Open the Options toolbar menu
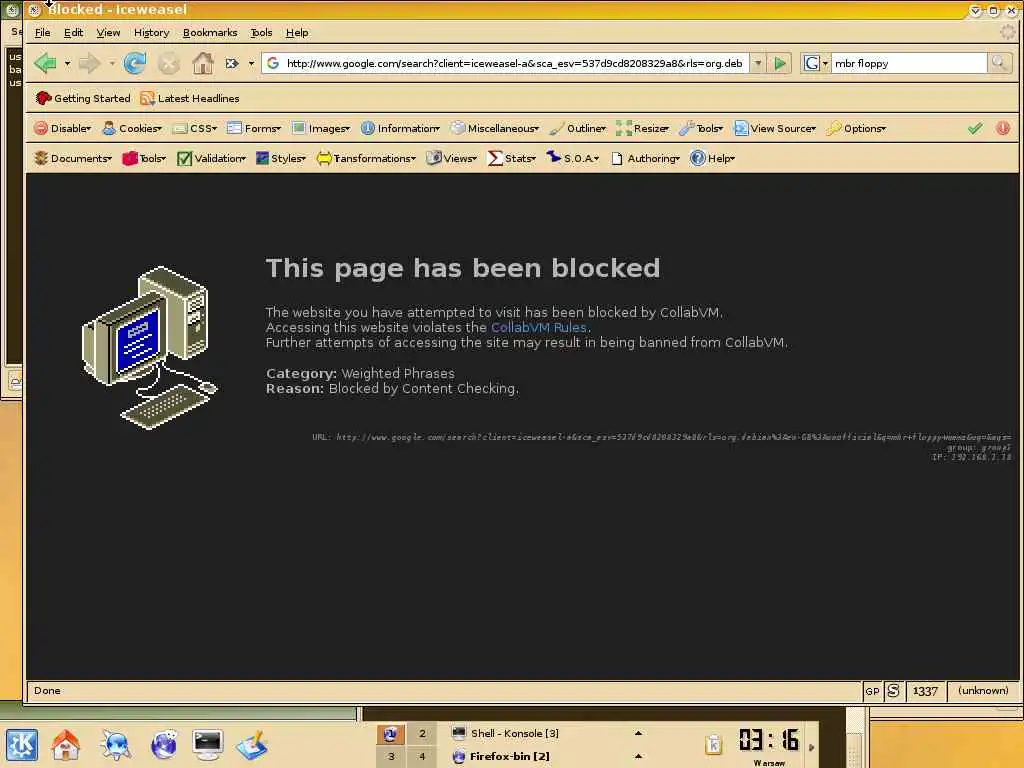 click(x=856, y=129)
